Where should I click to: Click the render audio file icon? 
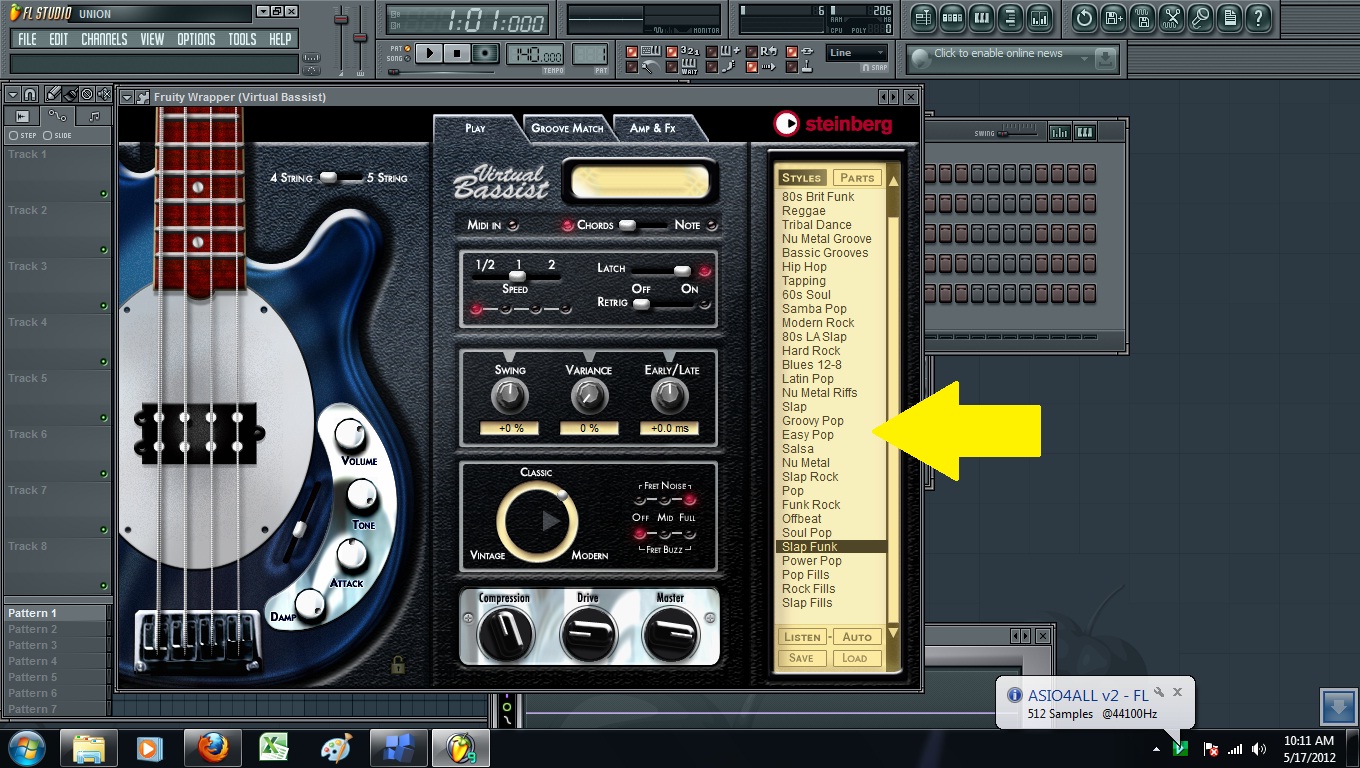(x=1142, y=17)
